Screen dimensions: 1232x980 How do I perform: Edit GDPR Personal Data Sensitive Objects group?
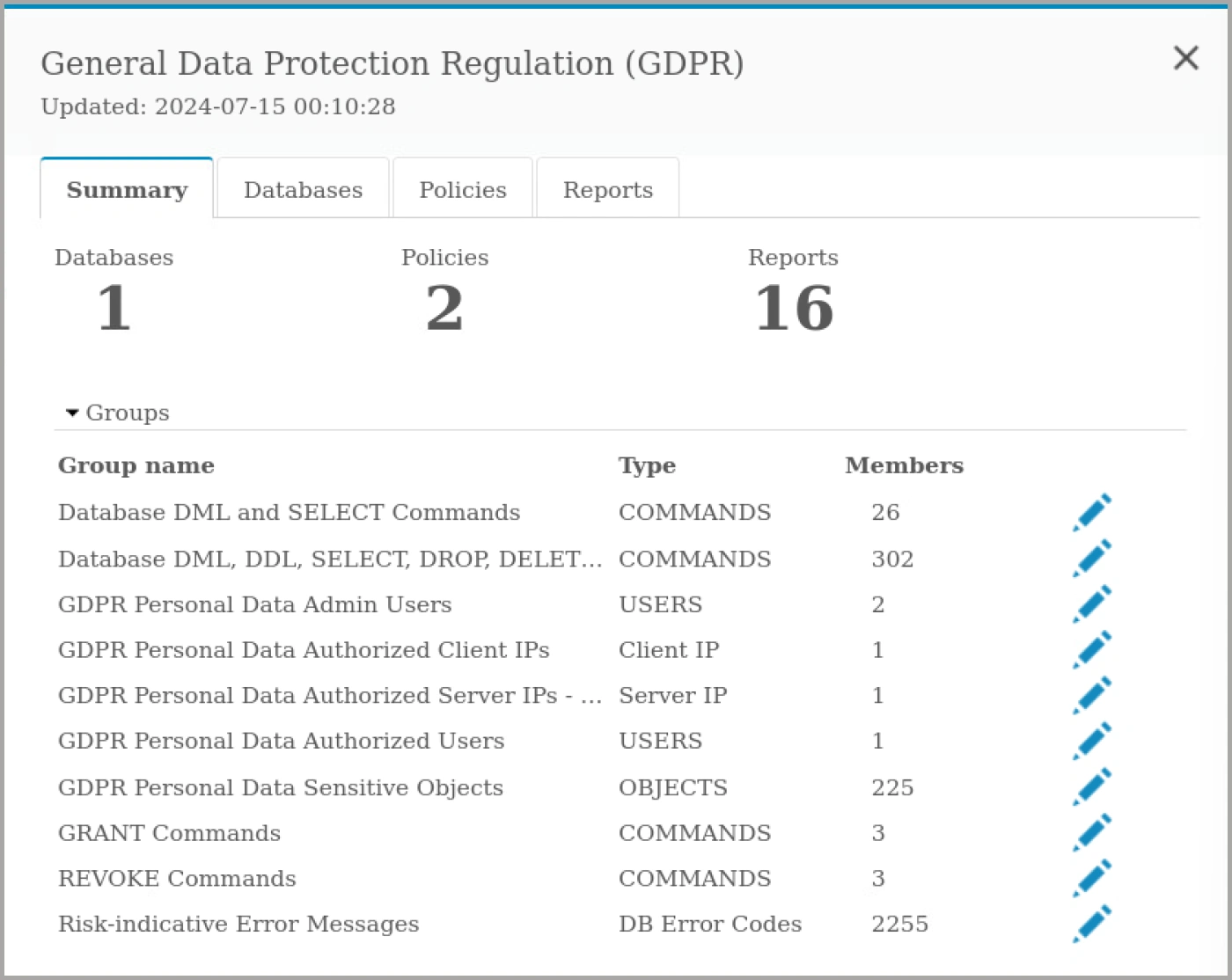(x=1092, y=787)
